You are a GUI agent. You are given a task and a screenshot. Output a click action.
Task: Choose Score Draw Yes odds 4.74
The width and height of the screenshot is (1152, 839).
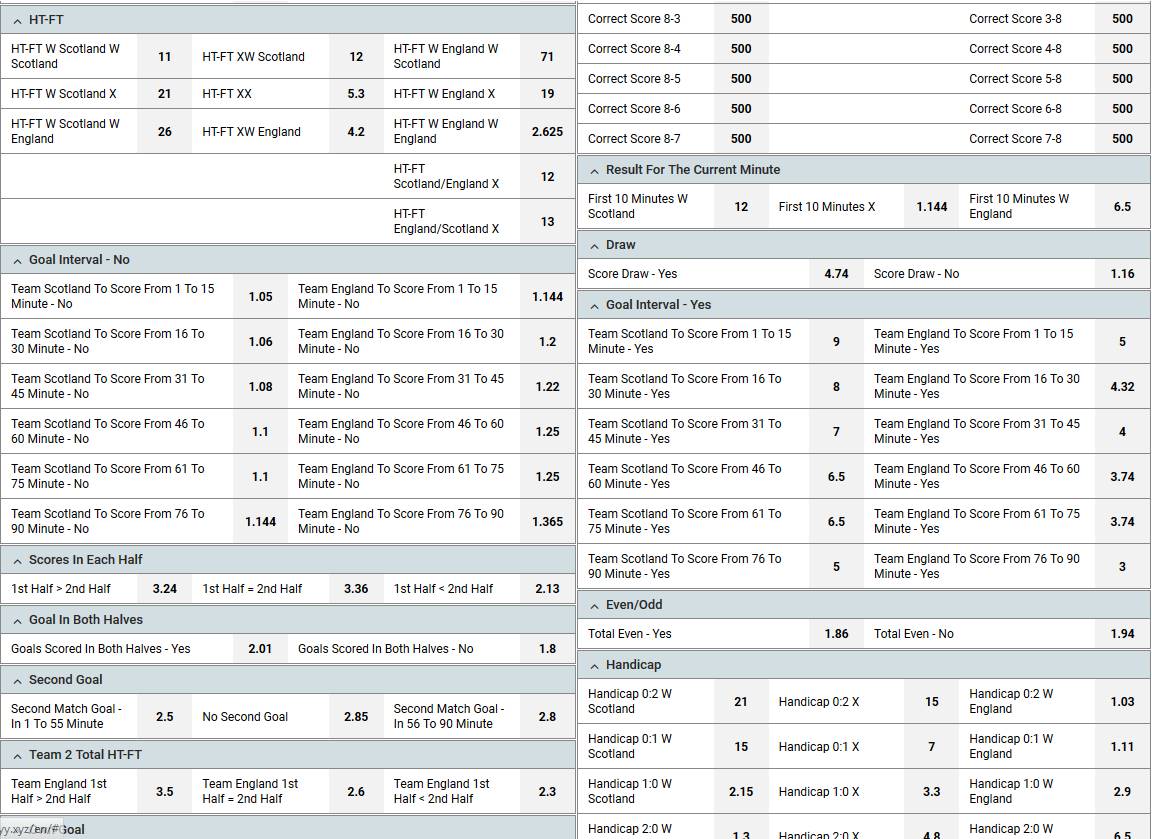coord(836,274)
